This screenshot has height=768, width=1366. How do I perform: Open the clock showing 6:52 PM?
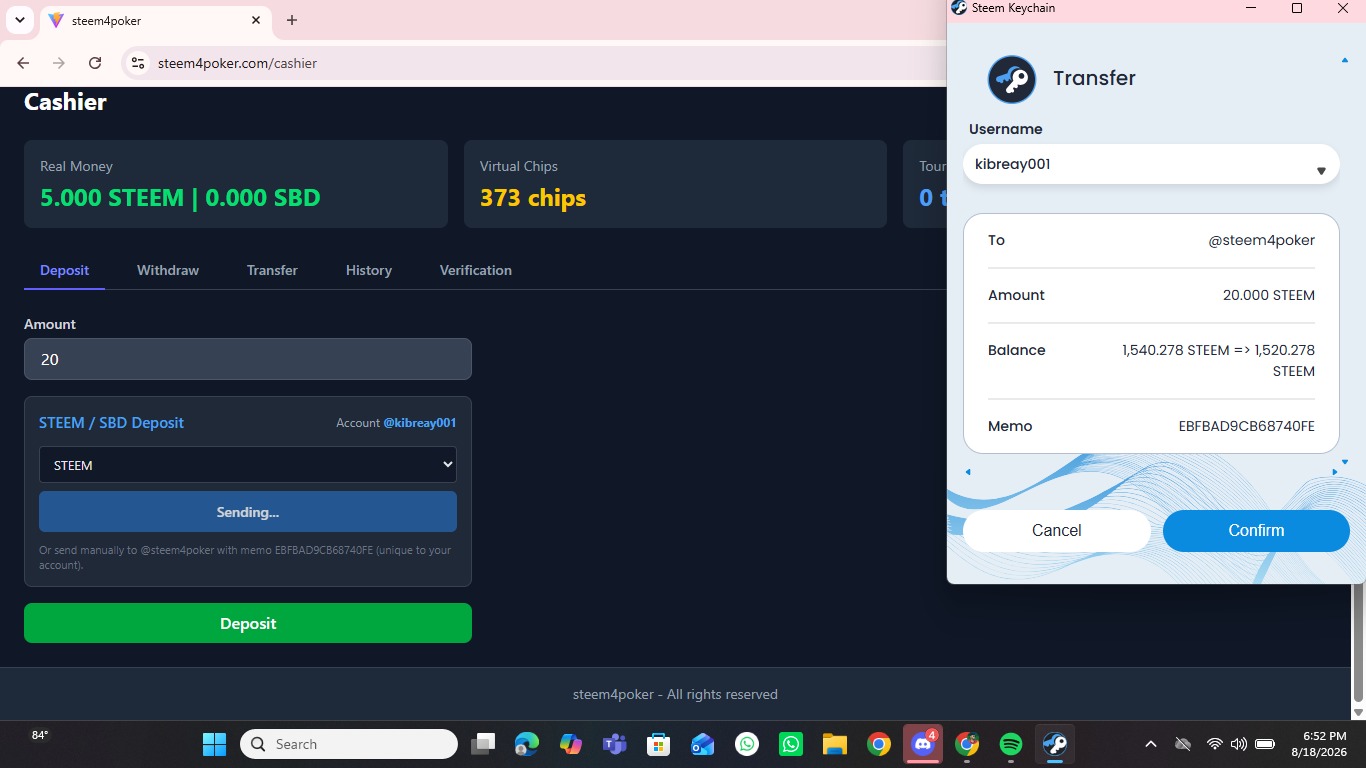[1319, 744]
